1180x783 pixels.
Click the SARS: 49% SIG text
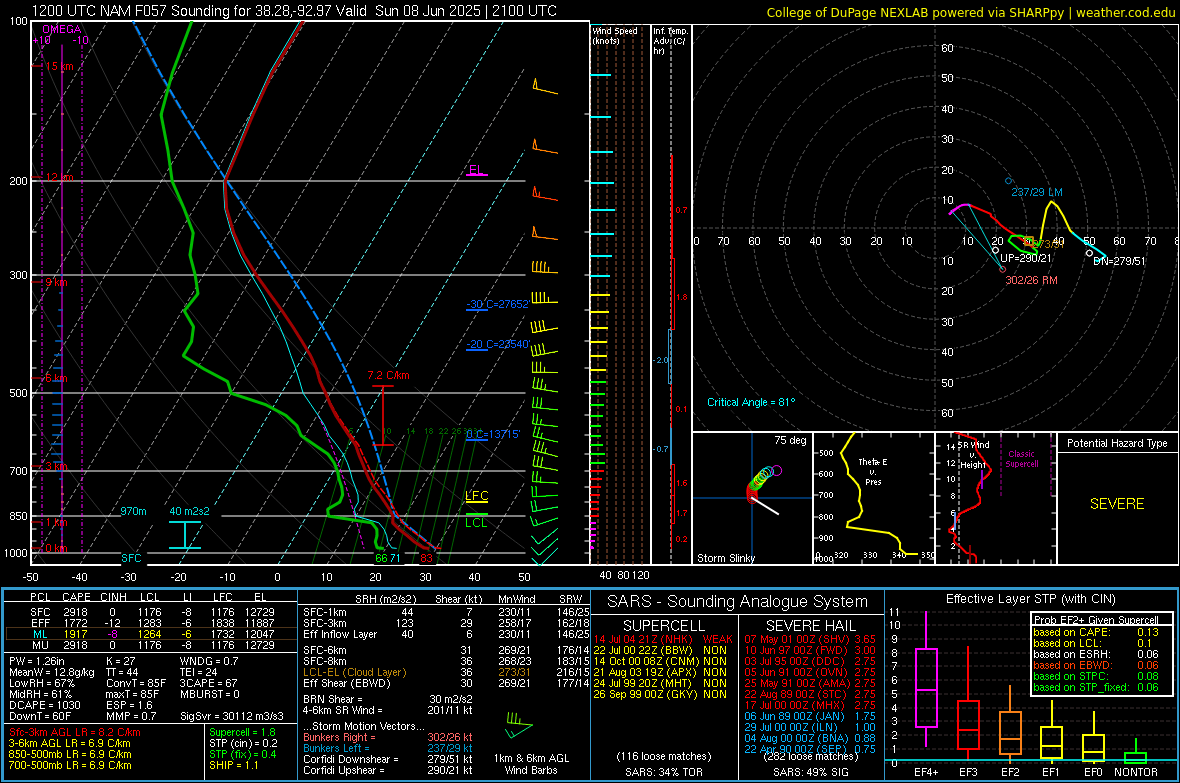810,772
